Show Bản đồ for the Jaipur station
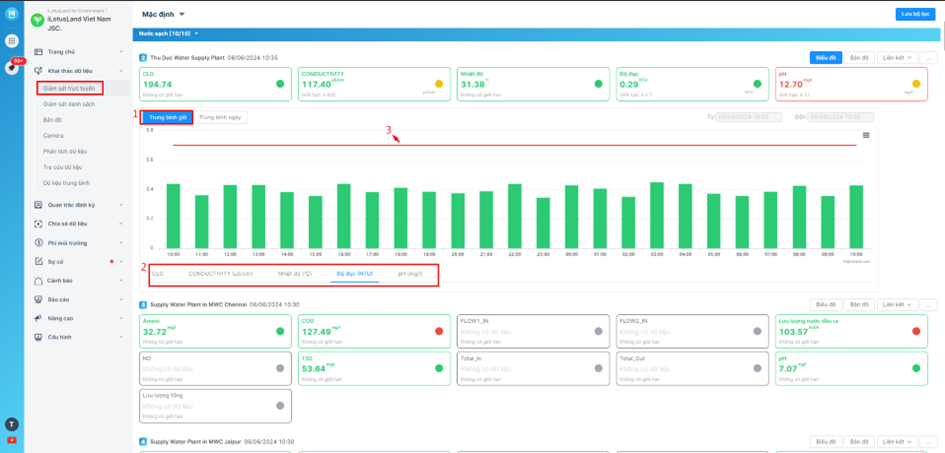 [859, 442]
